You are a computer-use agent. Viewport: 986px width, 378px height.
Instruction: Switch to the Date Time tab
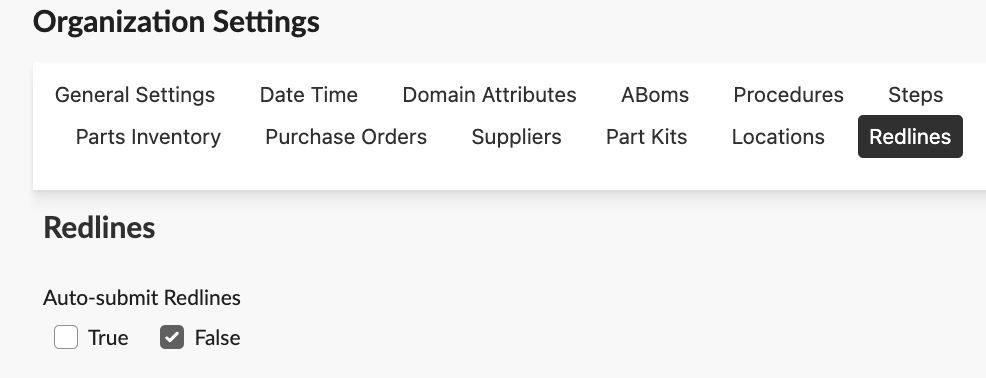click(308, 95)
